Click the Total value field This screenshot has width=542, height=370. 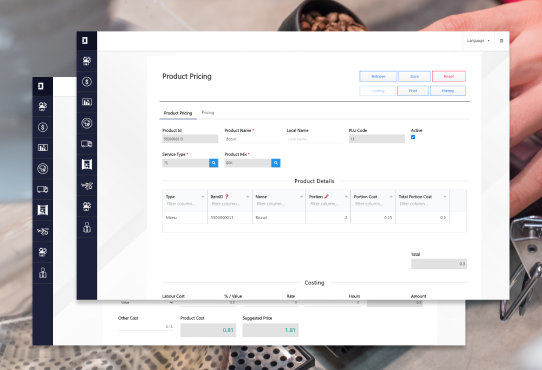point(439,264)
